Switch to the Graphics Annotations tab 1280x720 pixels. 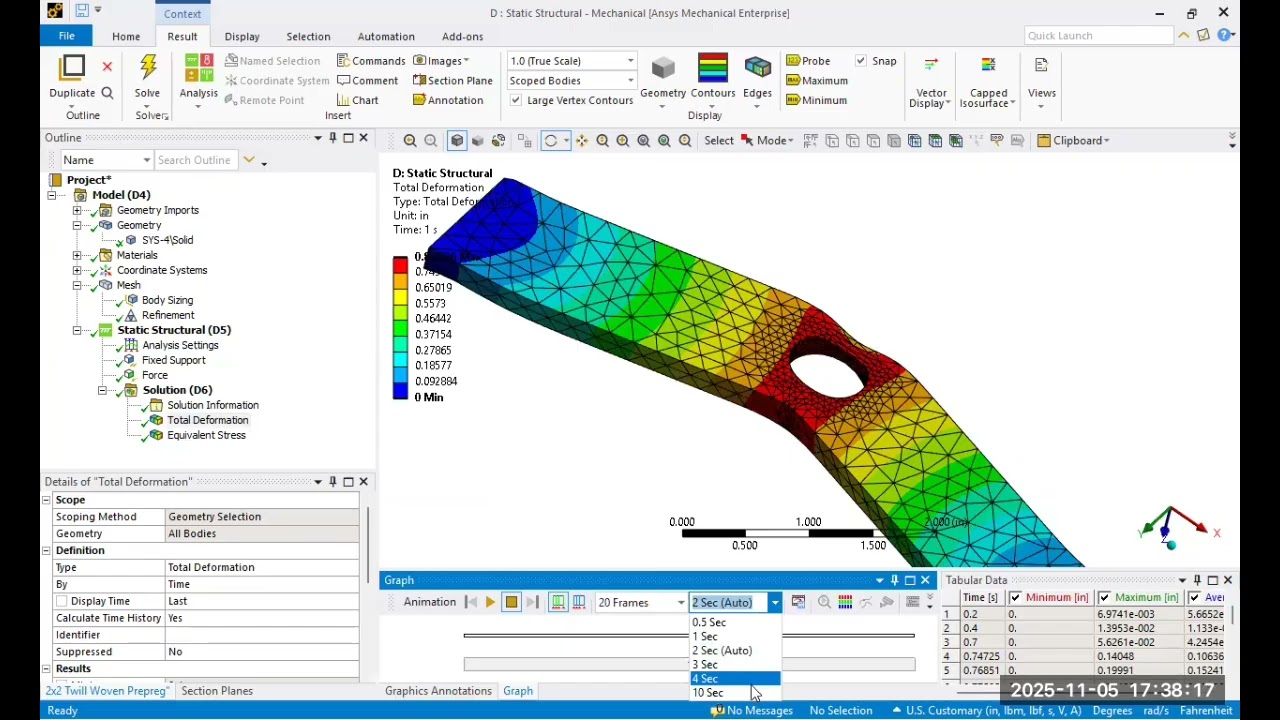pyautogui.click(x=438, y=691)
